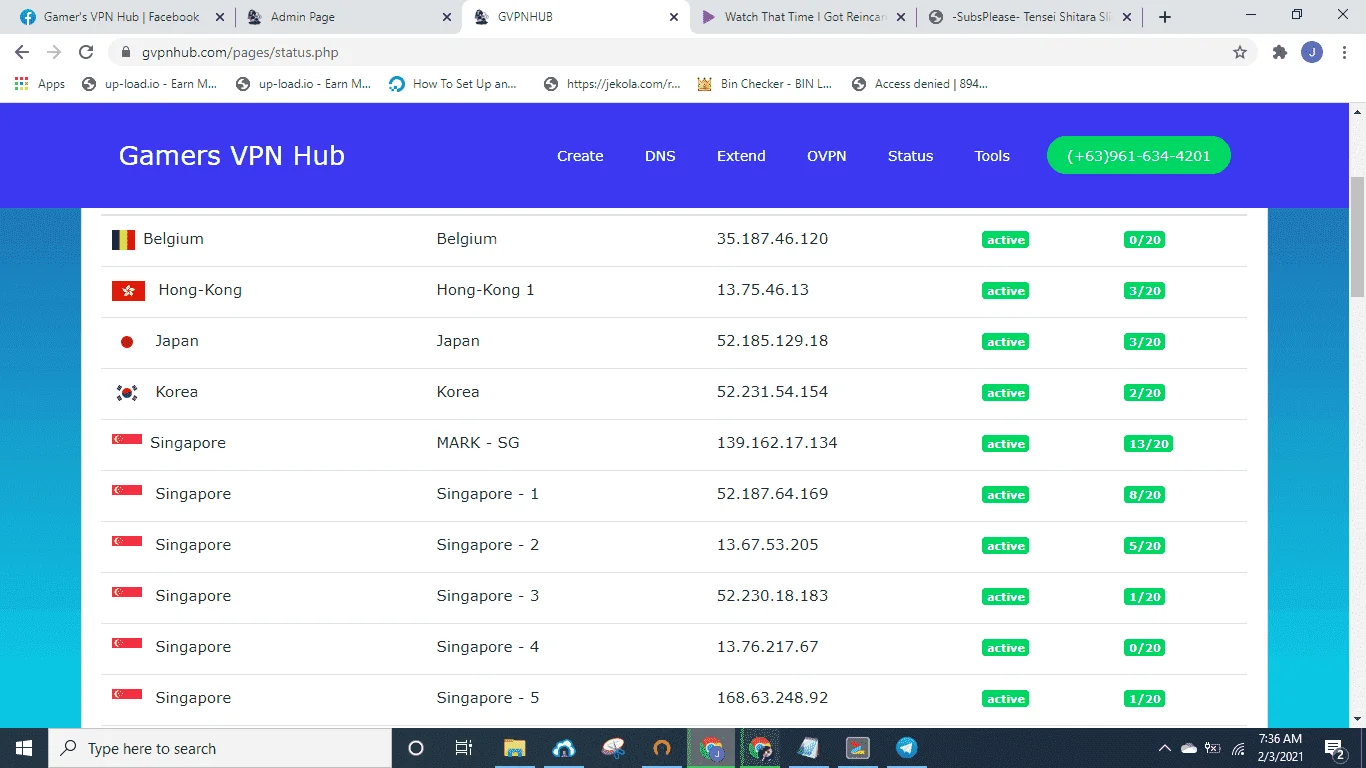Open the jekola.com bookmark
This screenshot has height=768, width=1366.
coord(612,84)
